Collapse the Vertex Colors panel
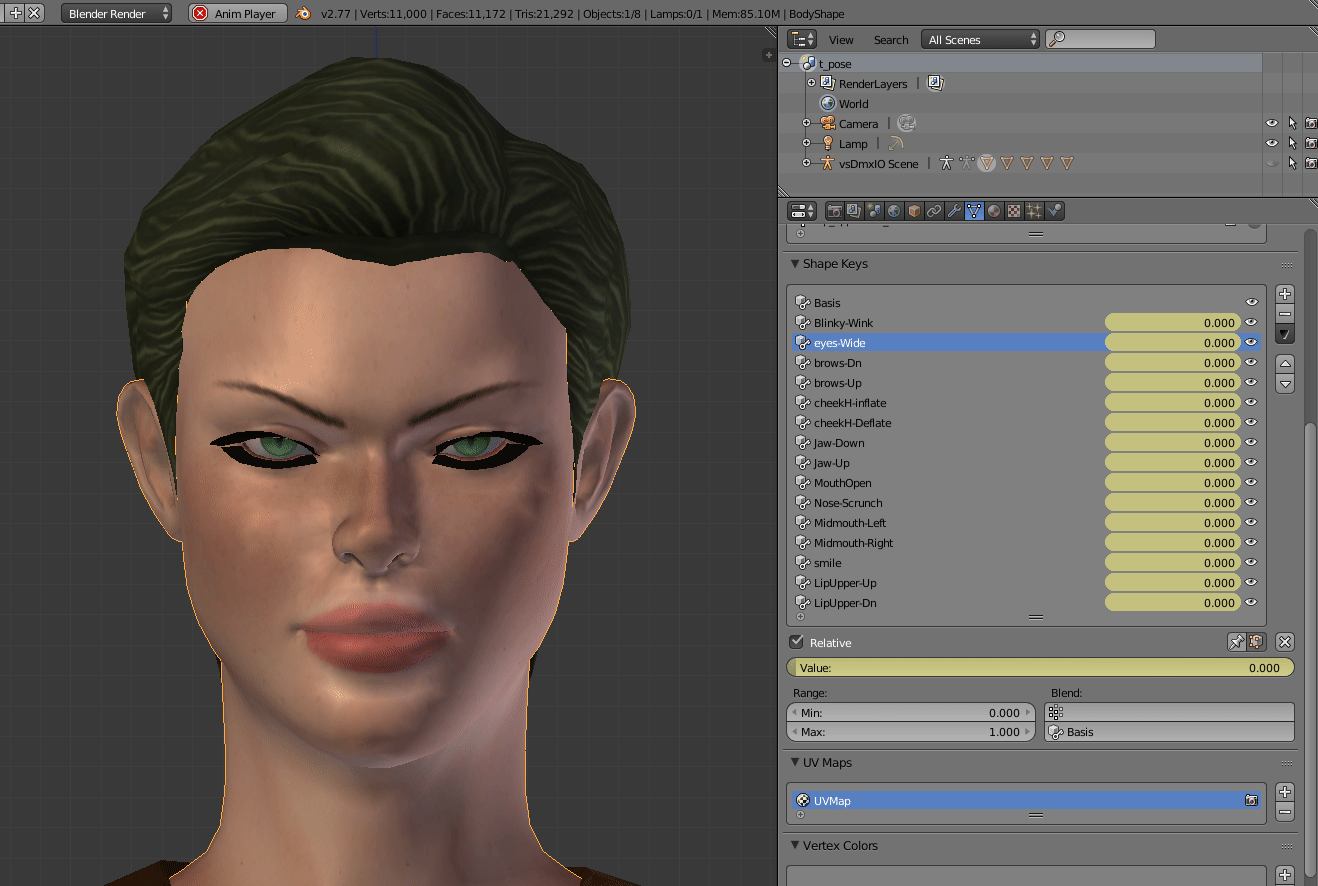The height and width of the screenshot is (886, 1318). [x=795, y=846]
